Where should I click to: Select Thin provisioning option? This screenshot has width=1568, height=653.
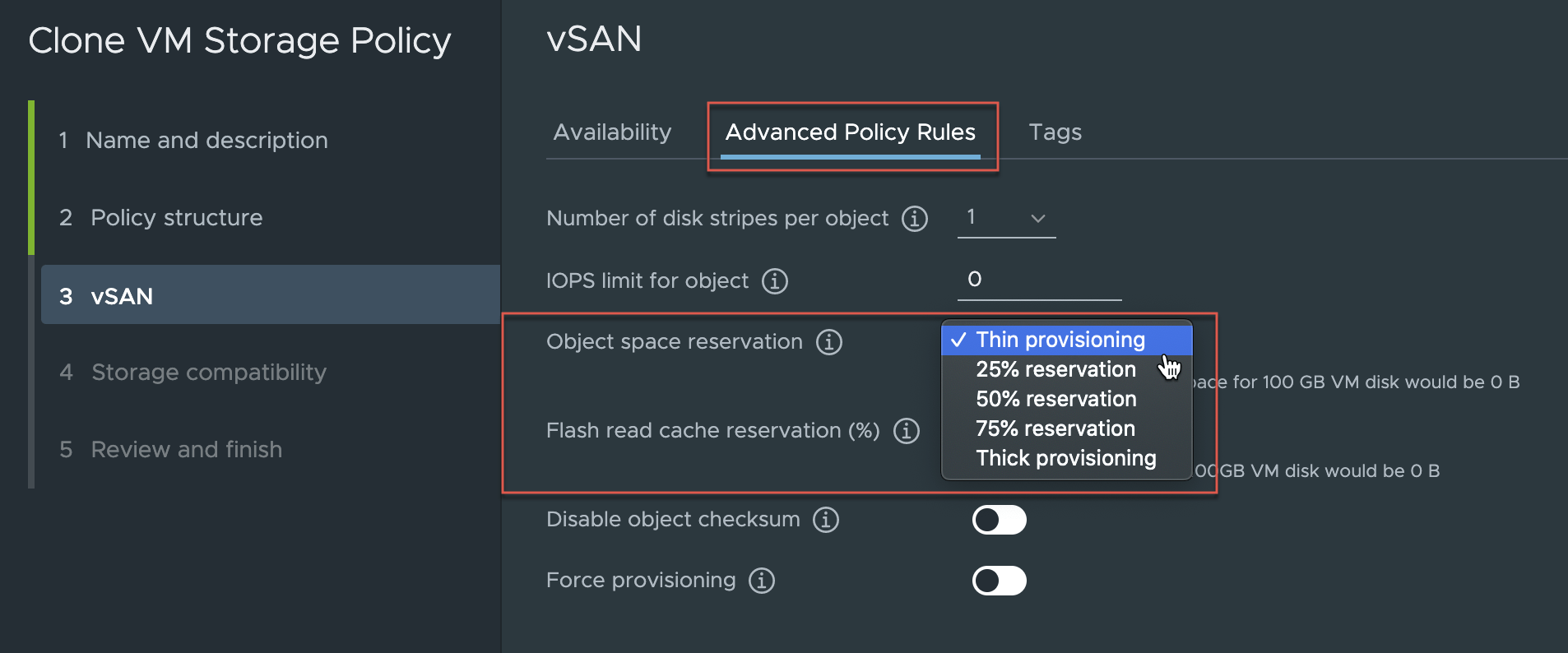point(1060,340)
